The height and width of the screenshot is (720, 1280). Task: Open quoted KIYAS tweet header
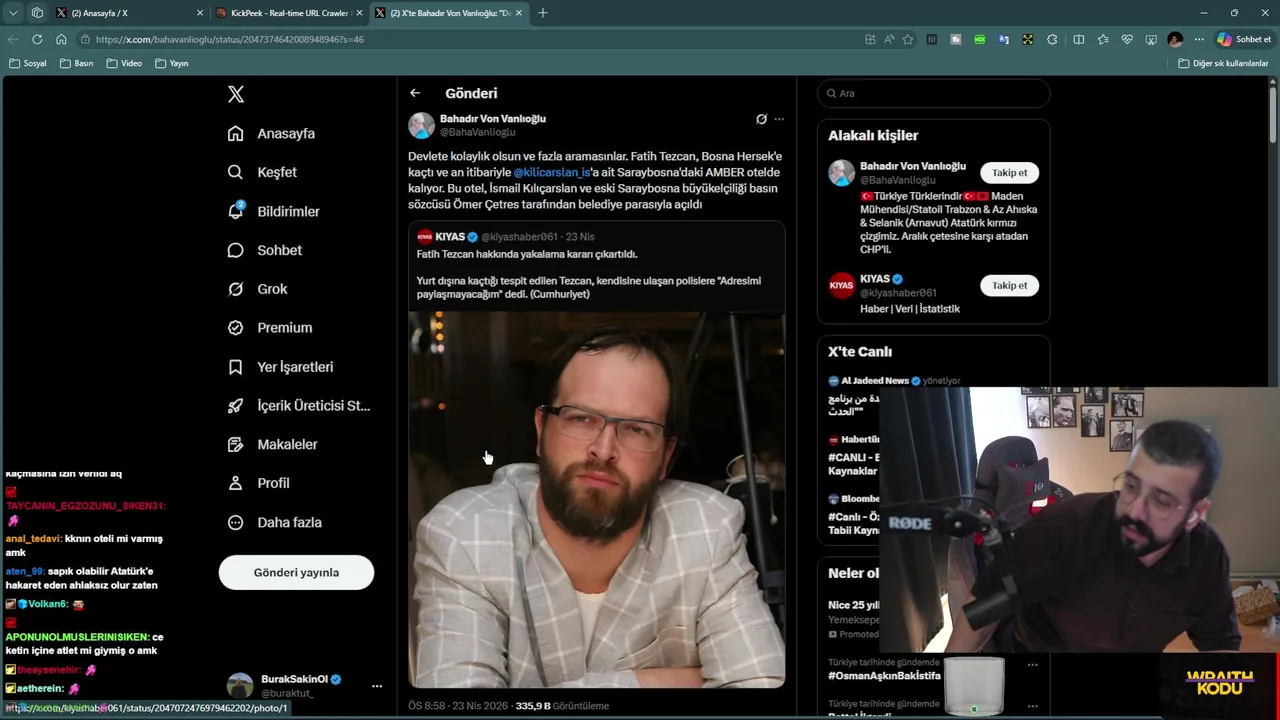click(x=506, y=237)
